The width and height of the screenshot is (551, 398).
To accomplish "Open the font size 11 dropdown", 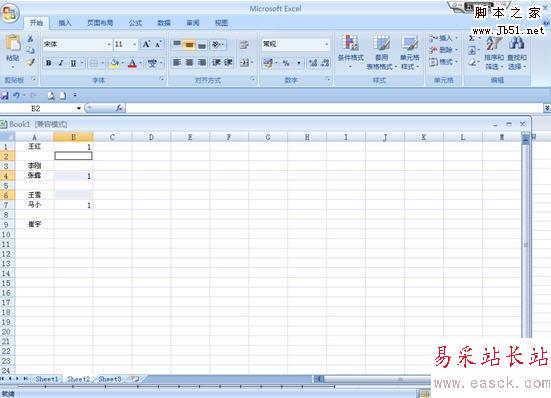I will [134, 44].
